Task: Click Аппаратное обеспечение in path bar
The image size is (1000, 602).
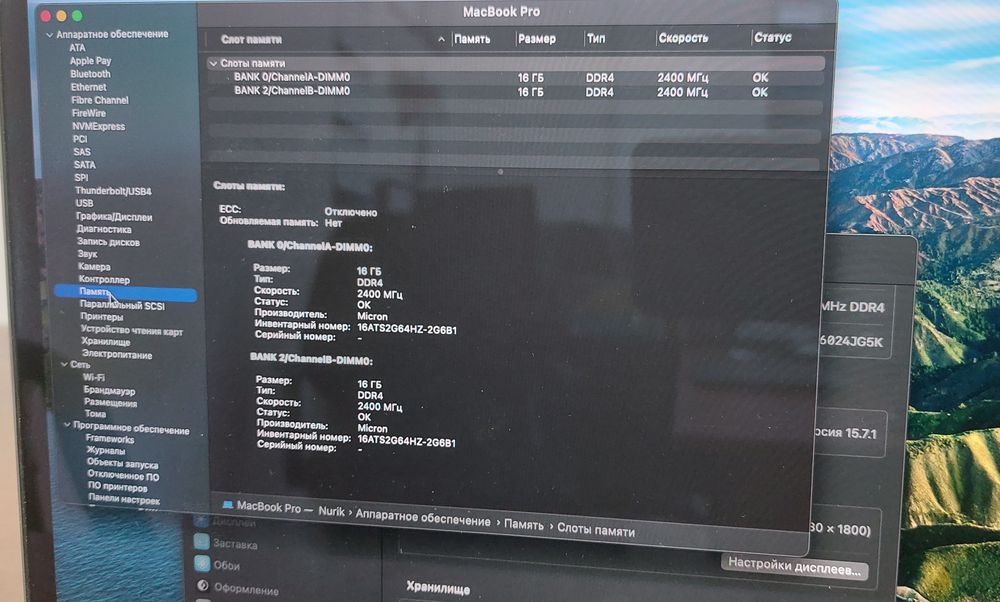Action: click(x=423, y=518)
